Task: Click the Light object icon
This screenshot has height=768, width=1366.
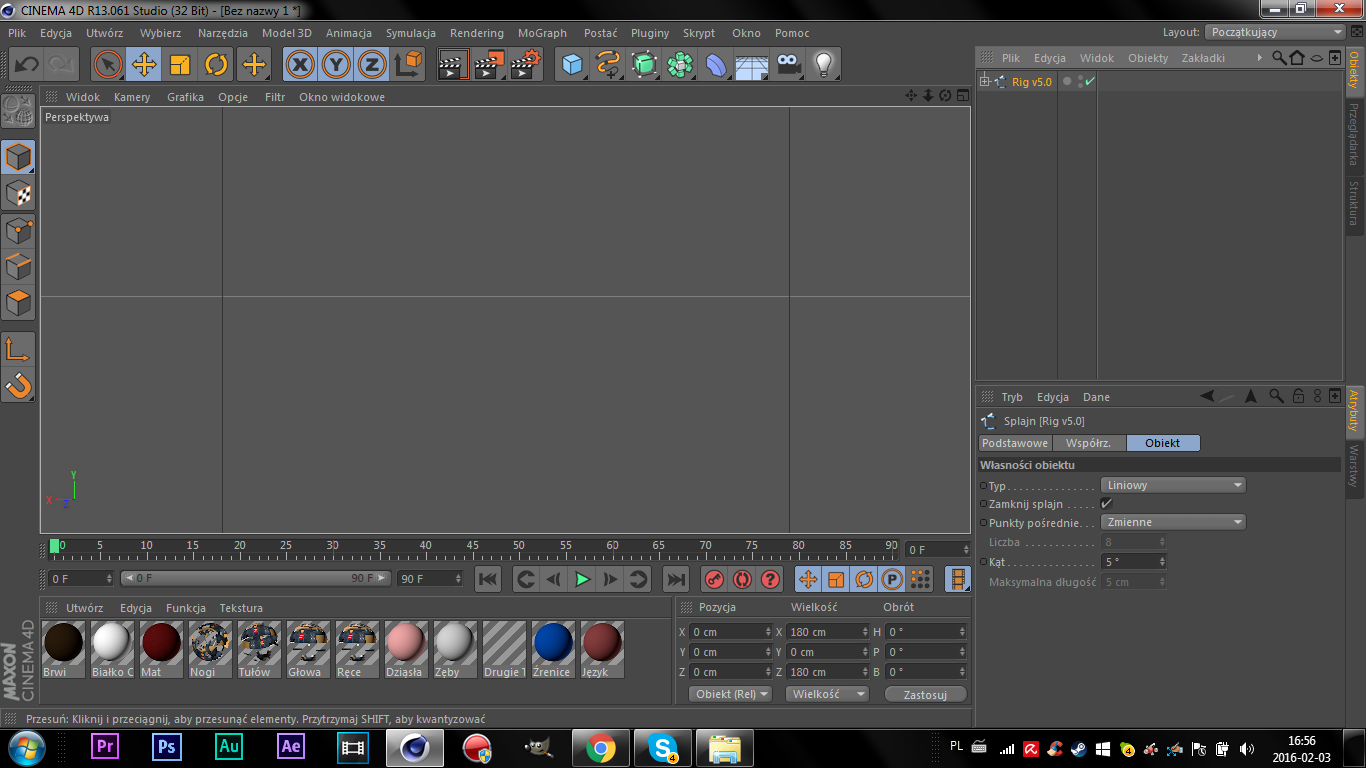Action: point(823,65)
